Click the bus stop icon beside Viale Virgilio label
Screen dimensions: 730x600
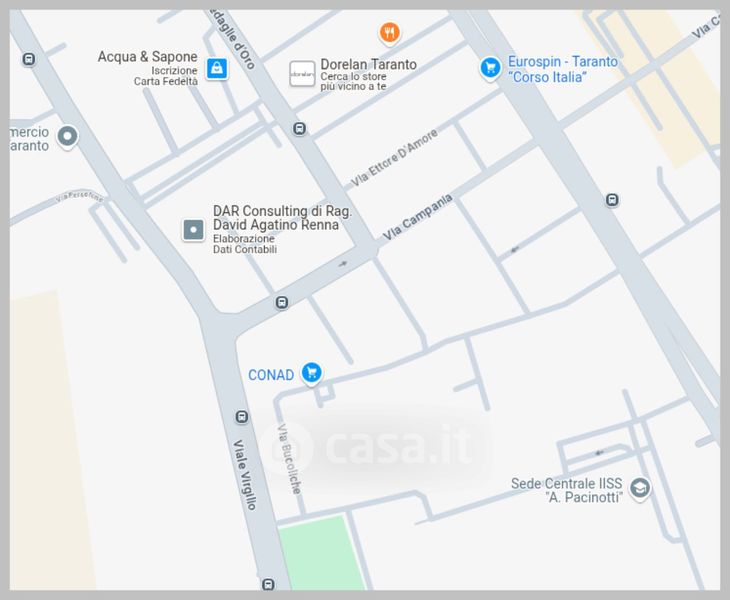(242, 417)
